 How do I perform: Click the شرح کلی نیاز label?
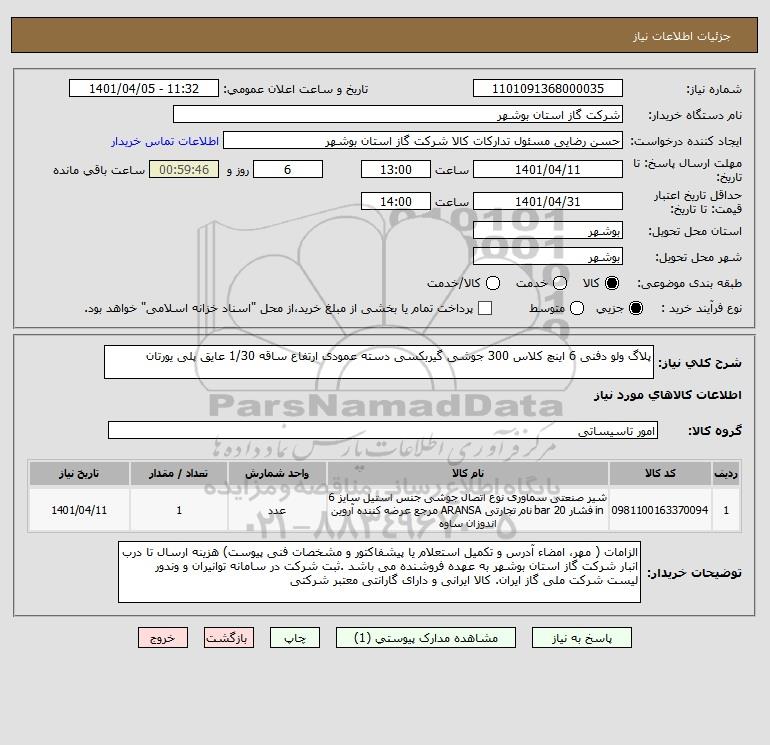point(700,363)
